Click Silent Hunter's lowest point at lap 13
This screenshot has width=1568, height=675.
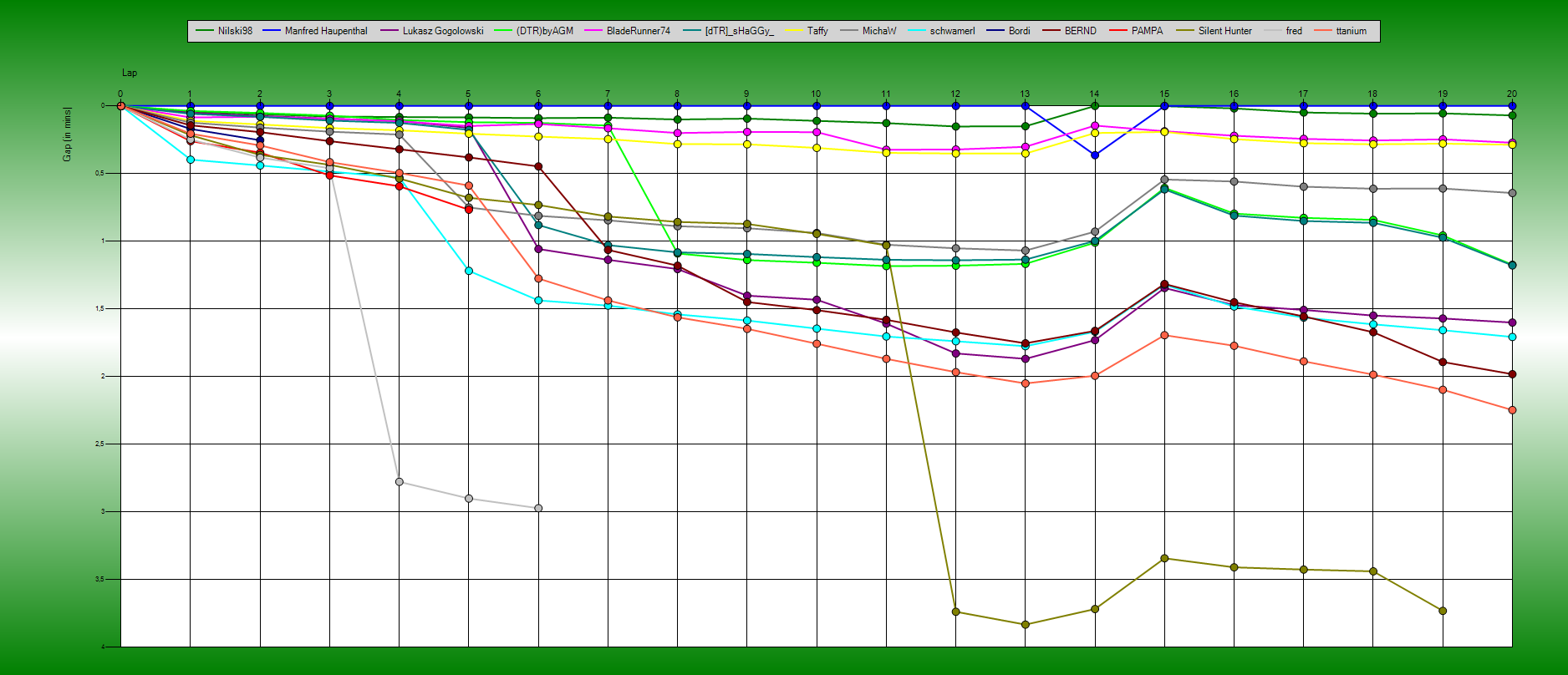pos(1026,625)
